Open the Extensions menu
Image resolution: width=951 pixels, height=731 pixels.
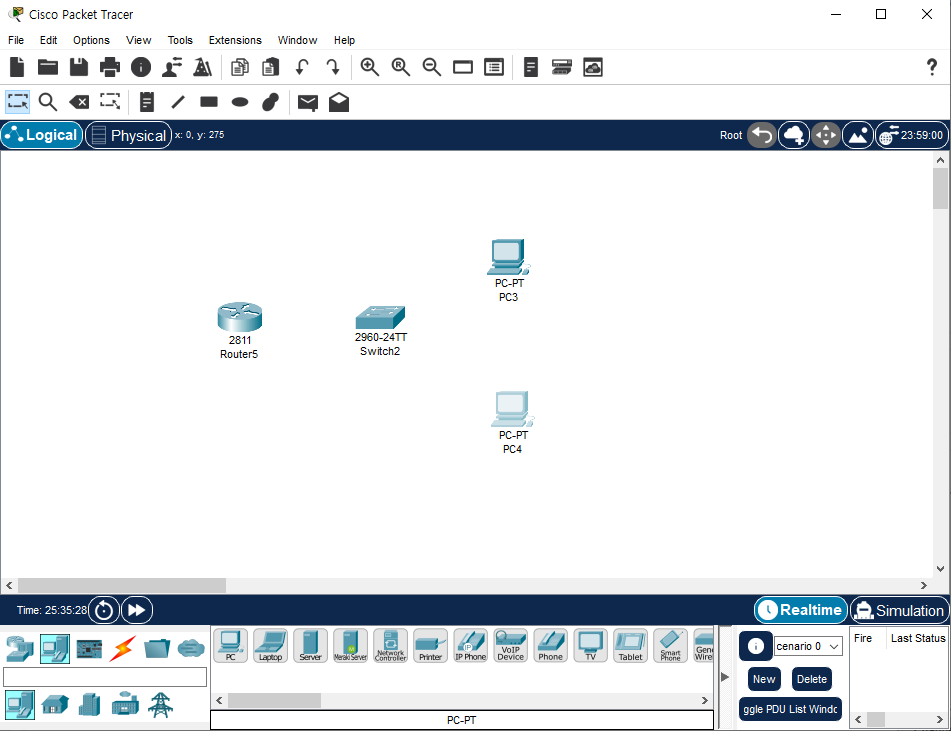coord(235,40)
